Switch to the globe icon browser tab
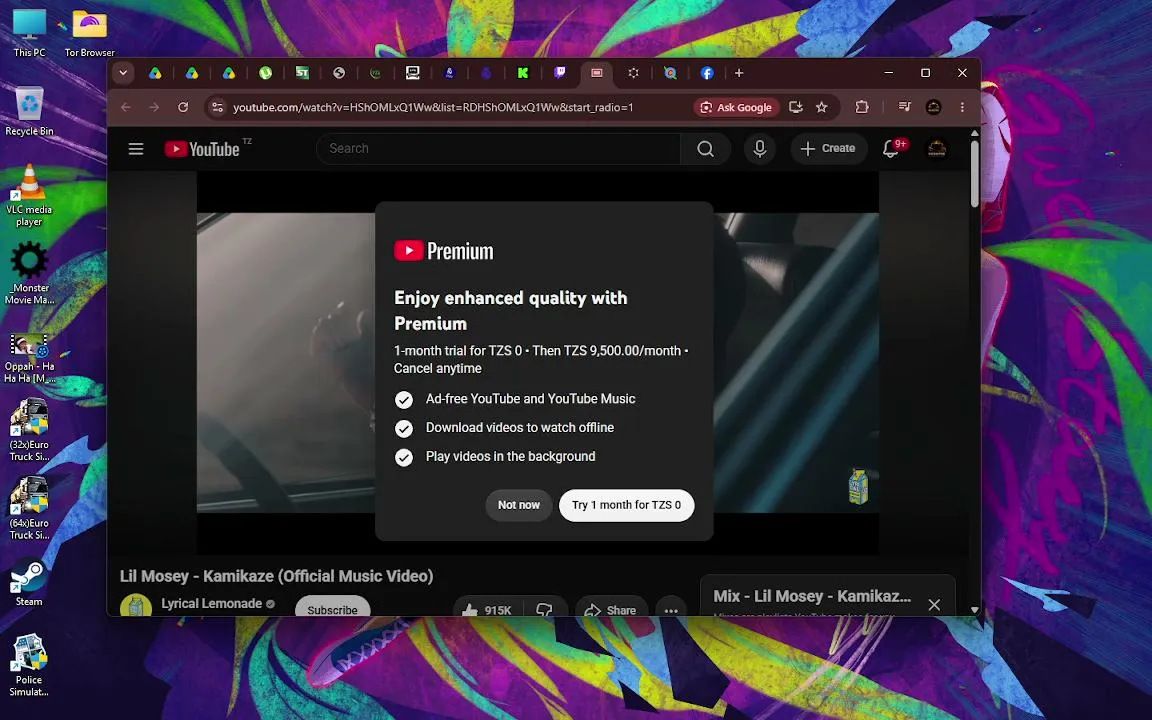The width and height of the screenshot is (1152, 720). click(x=339, y=73)
